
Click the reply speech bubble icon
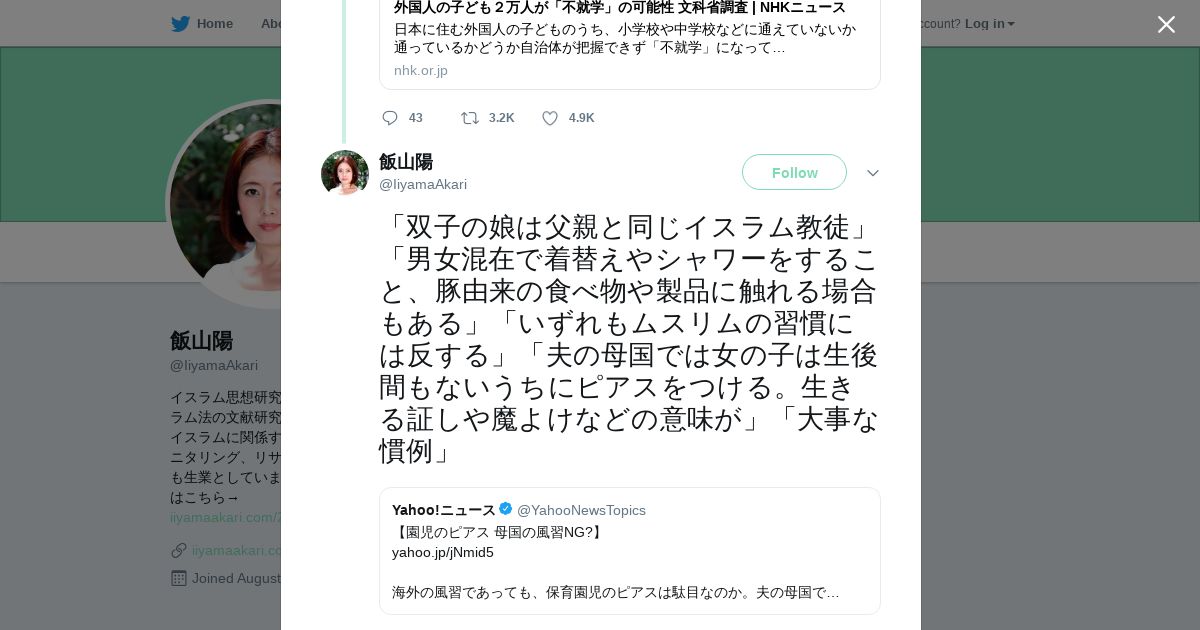click(390, 118)
